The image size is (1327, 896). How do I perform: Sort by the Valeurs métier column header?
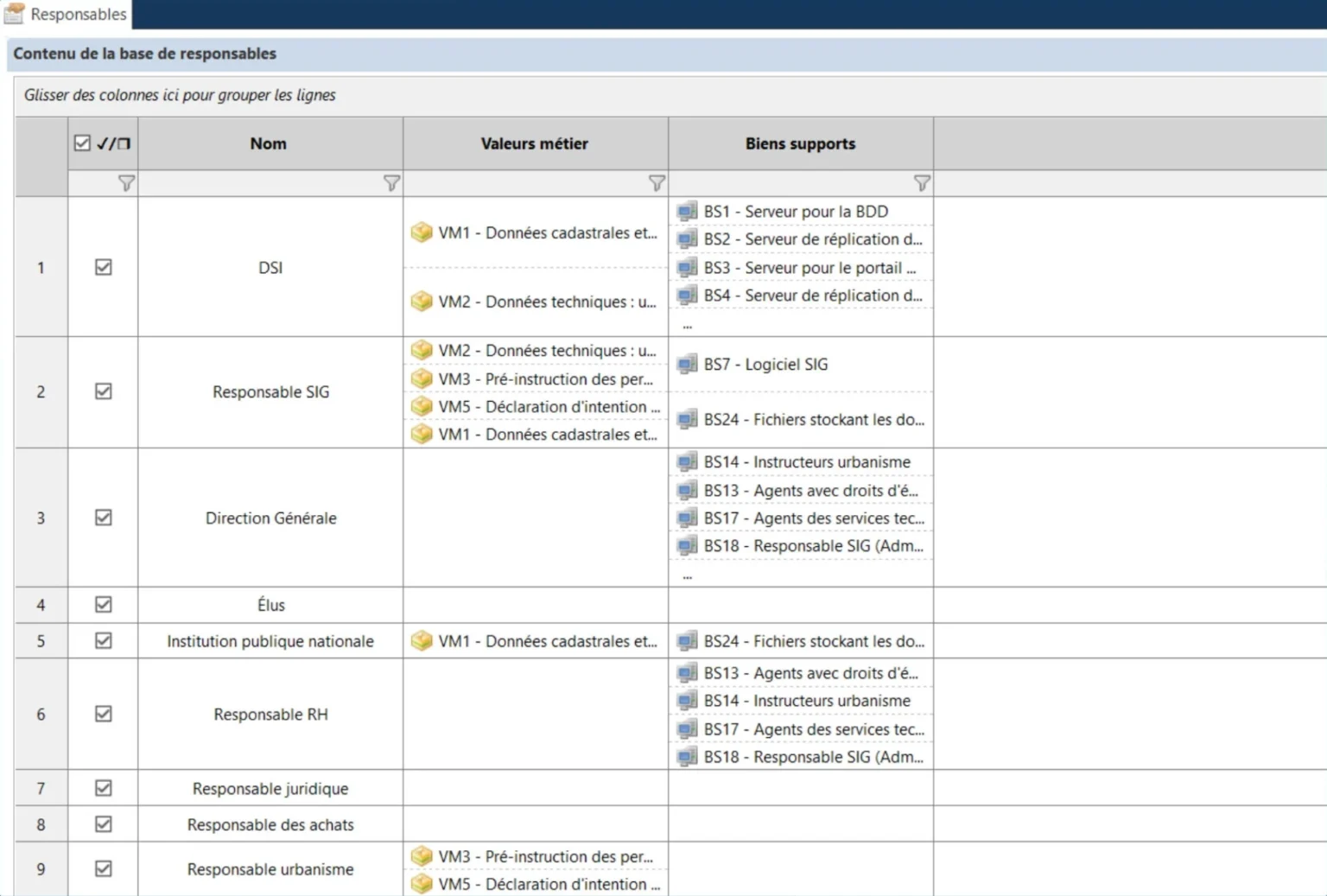pyautogui.click(x=535, y=143)
